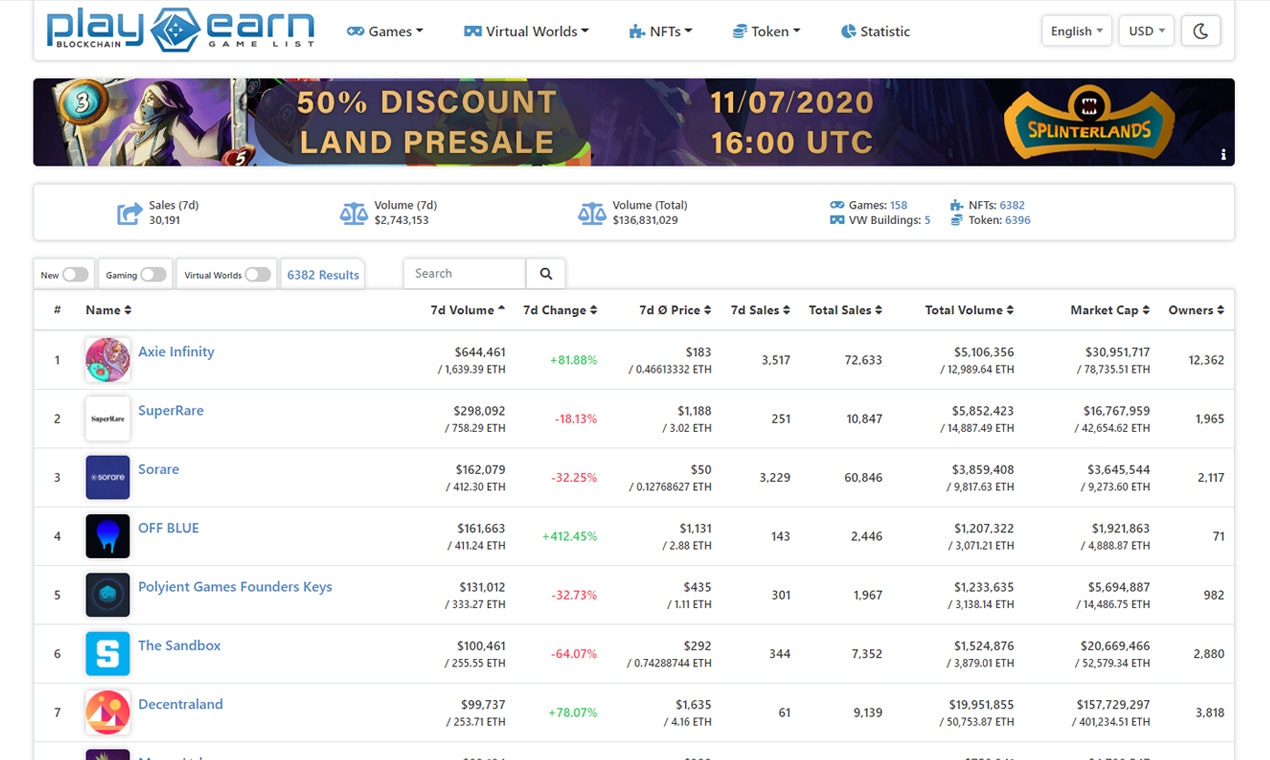The width and height of the screenshot is (1270, 760).
Task: Sort table by 7d Ø Price column
Action: point(675,310)
